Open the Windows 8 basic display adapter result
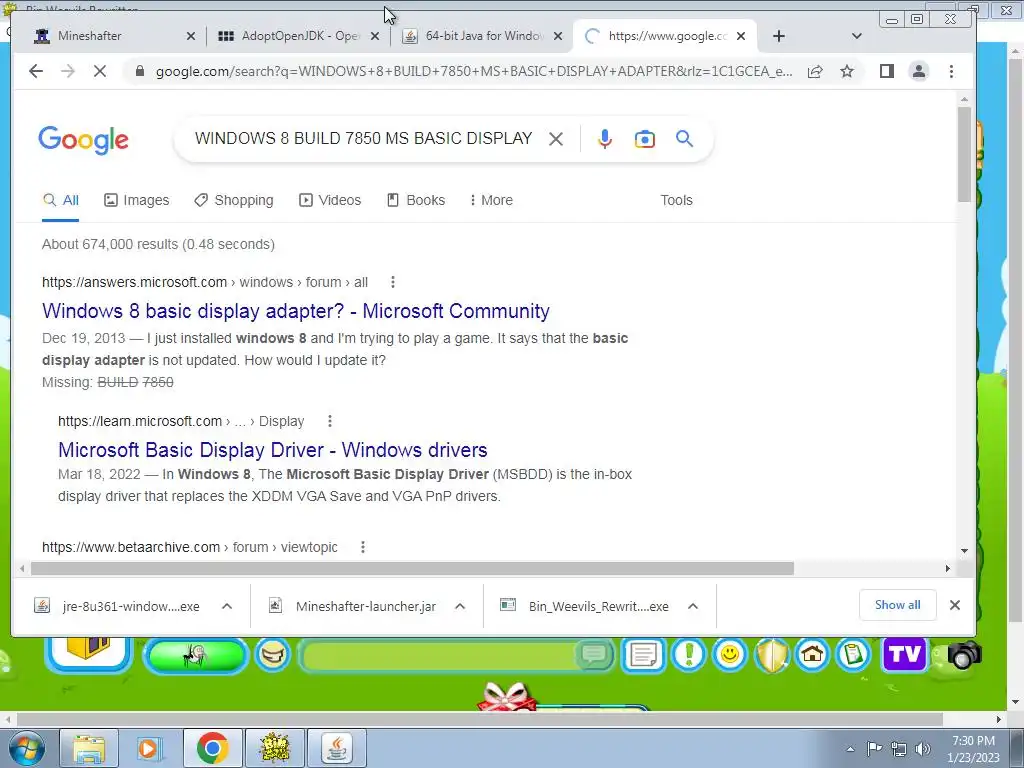 coord(296,311)
